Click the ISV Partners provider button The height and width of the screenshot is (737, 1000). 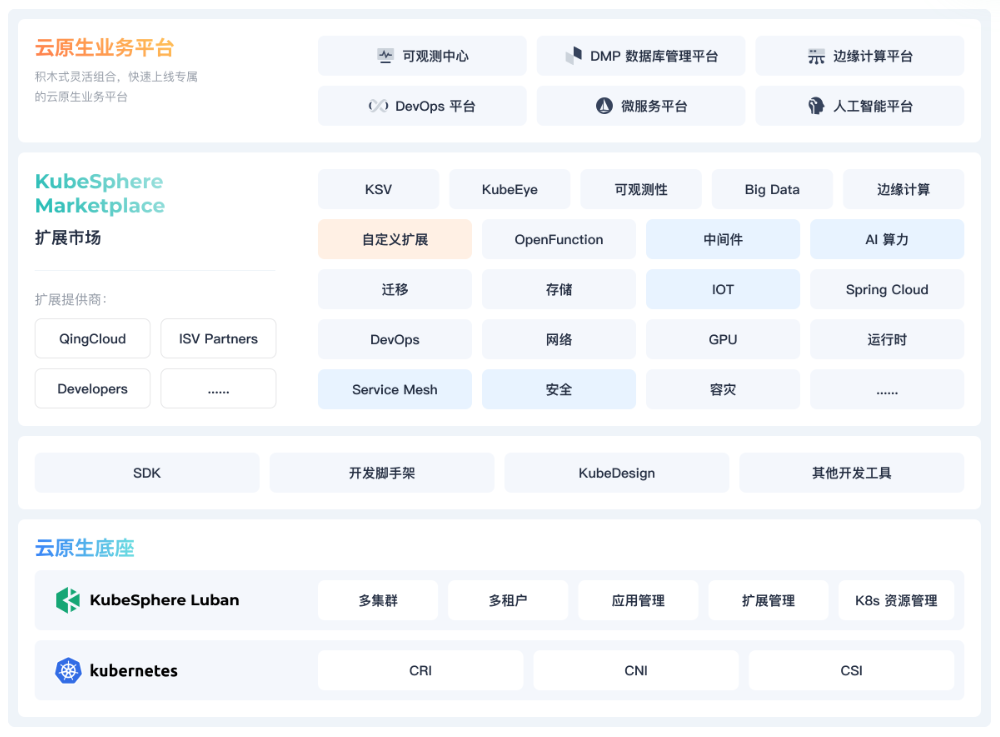pyautogui.click(x=218, y=339)
